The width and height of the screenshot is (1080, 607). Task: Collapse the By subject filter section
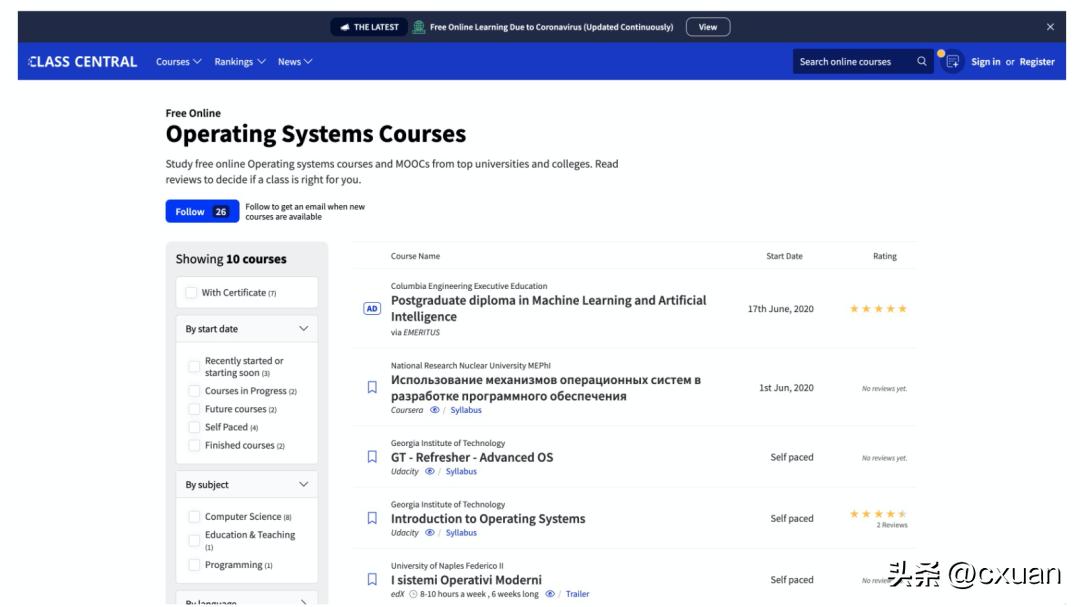pos(304,485)
